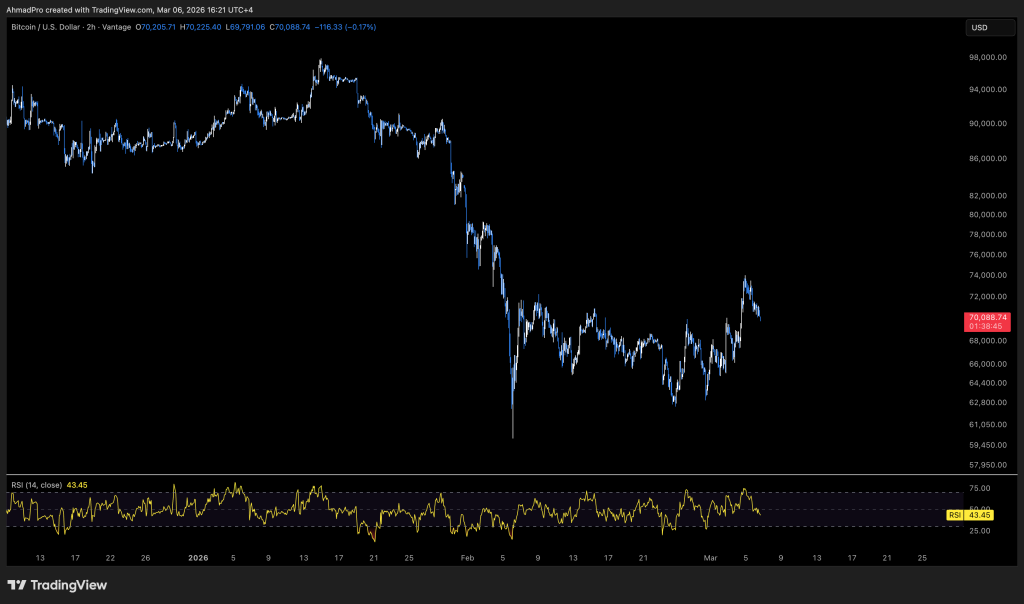The image size is (1024, 604).
Task: Select the Feb label on the time axis
Action: 469,558
